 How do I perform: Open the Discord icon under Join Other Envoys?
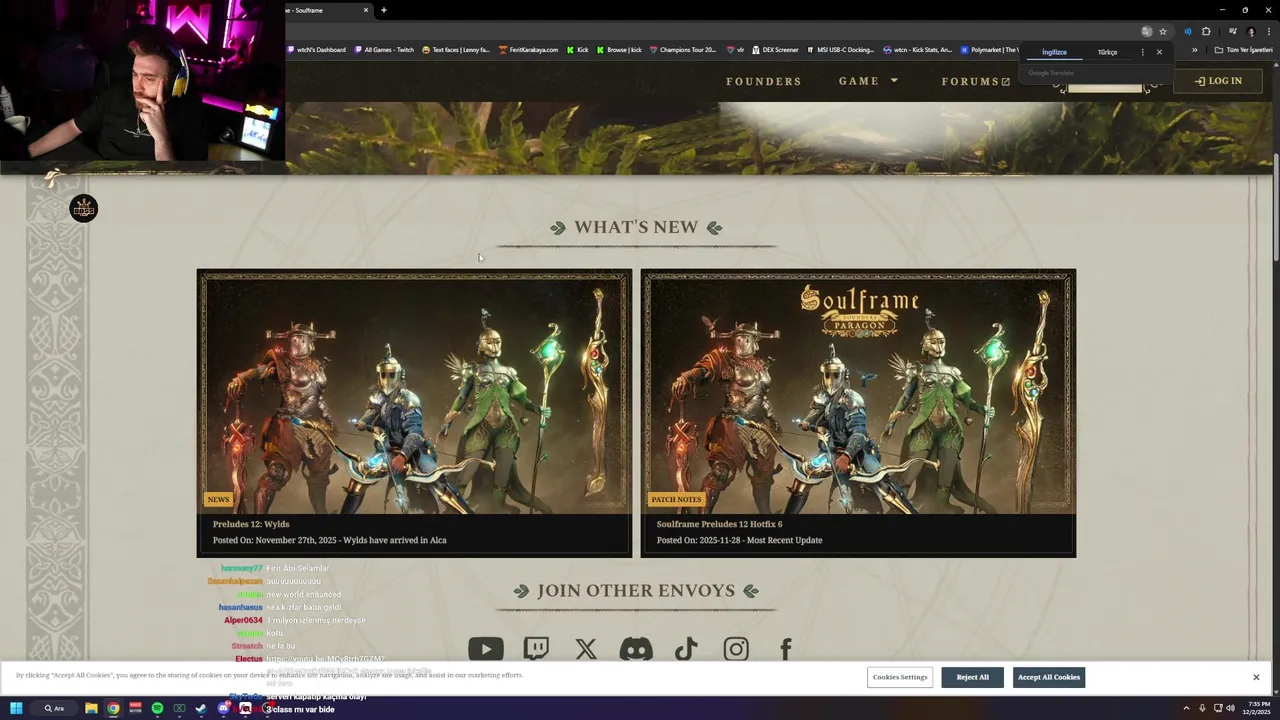click(x=636, y=650)
